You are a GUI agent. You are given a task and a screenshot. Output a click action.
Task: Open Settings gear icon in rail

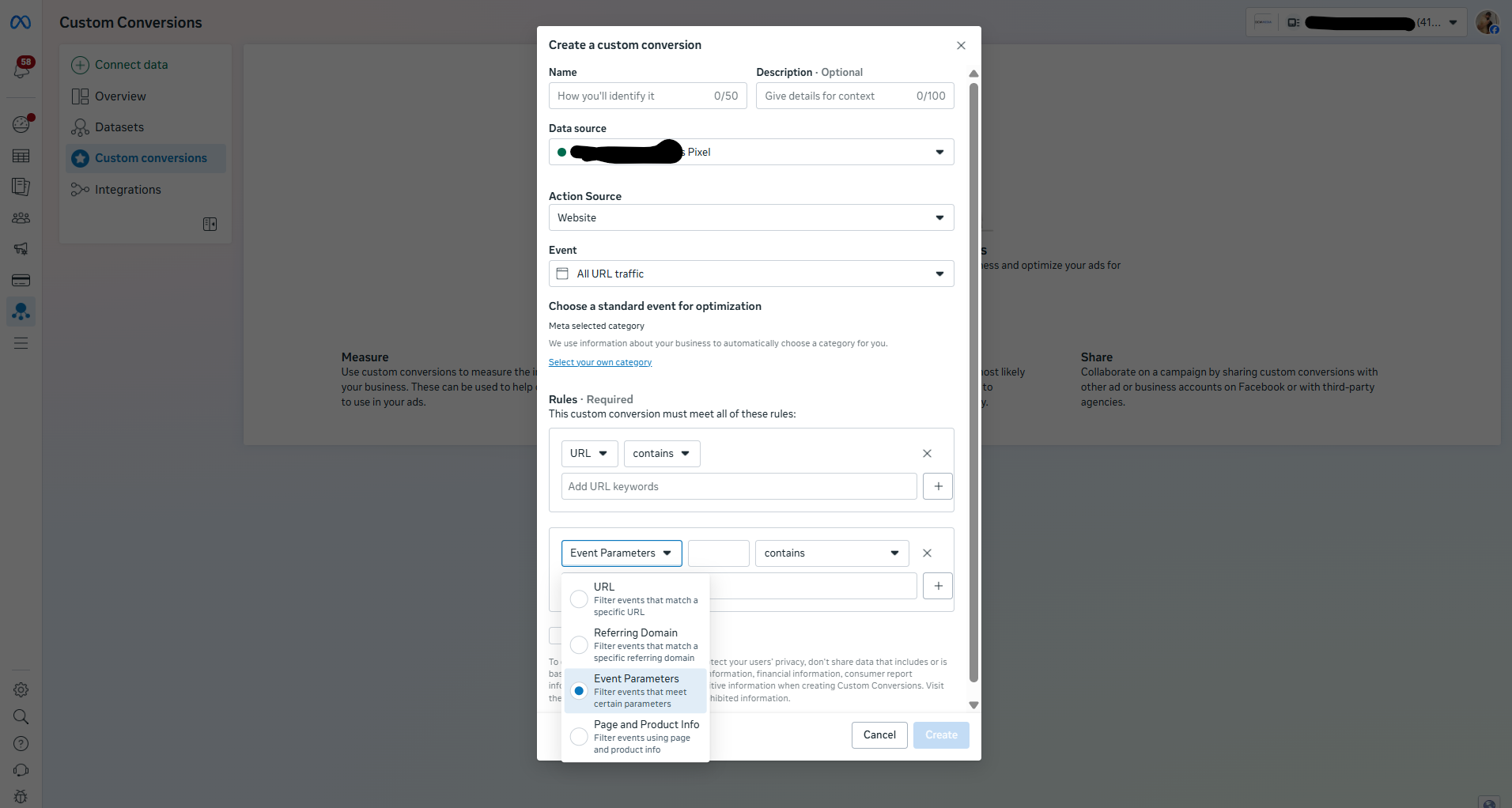point(21,689)
